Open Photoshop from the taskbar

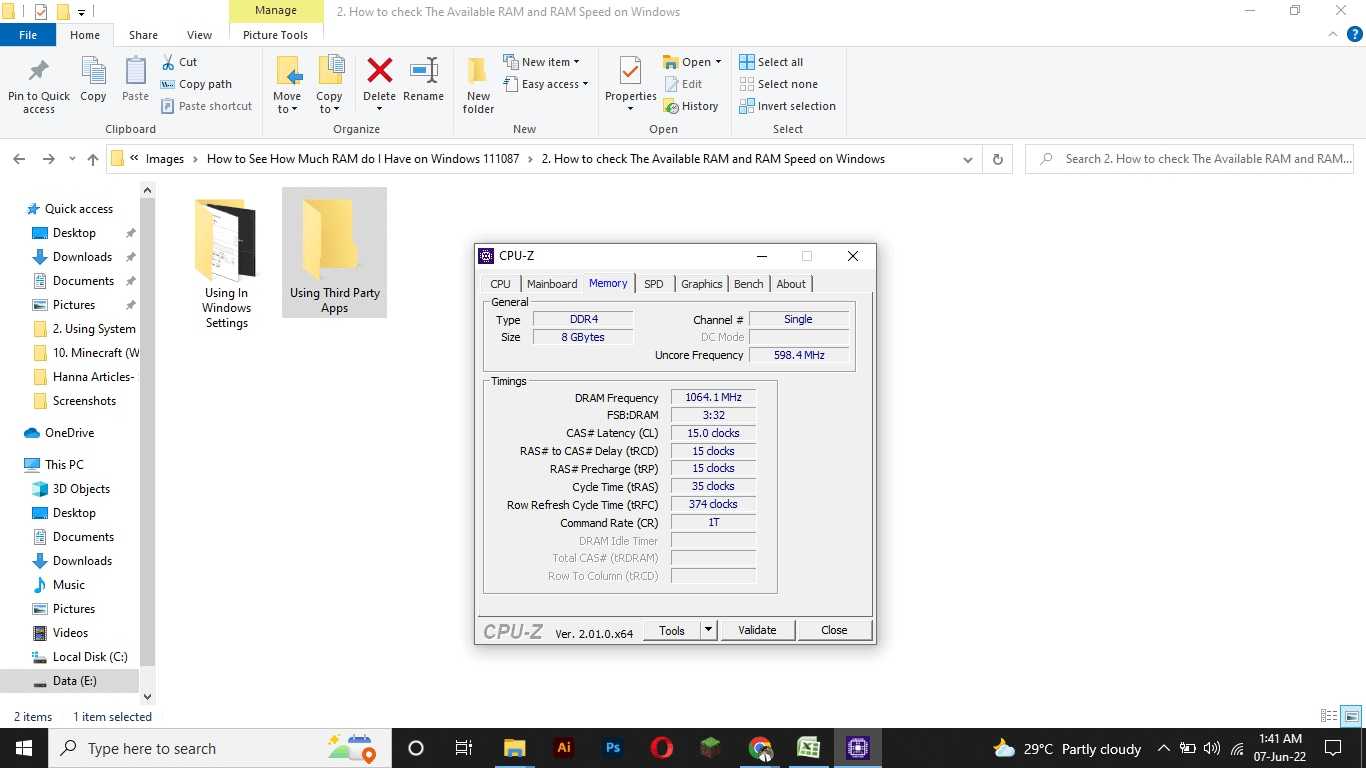point(613,748)
